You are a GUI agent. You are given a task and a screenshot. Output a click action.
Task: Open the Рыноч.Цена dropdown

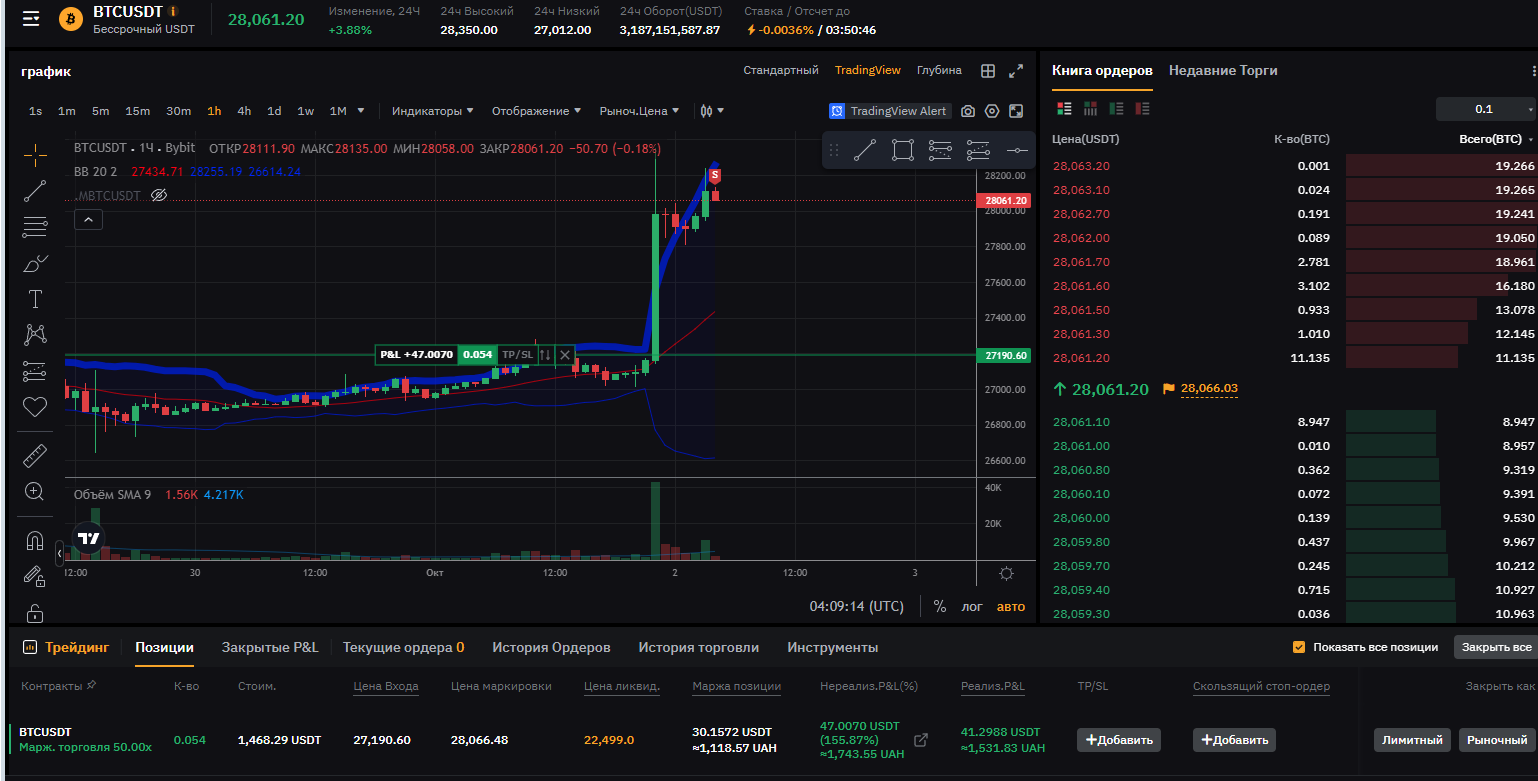pyautogui.click(x=639, y=111)
